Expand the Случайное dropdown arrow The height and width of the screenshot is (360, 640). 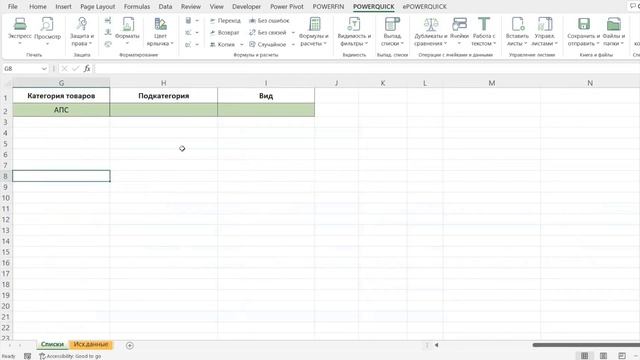click(293, 44)
